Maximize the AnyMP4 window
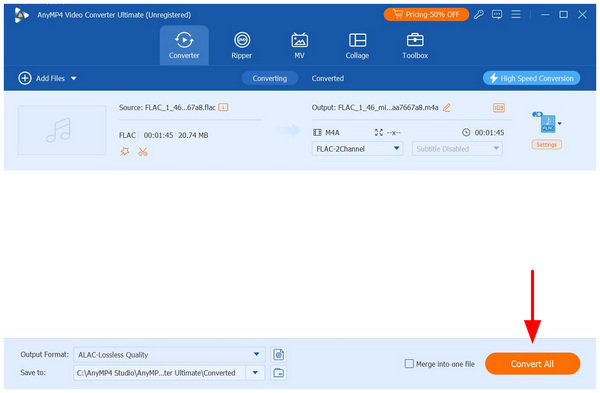 tap(563, 15)
